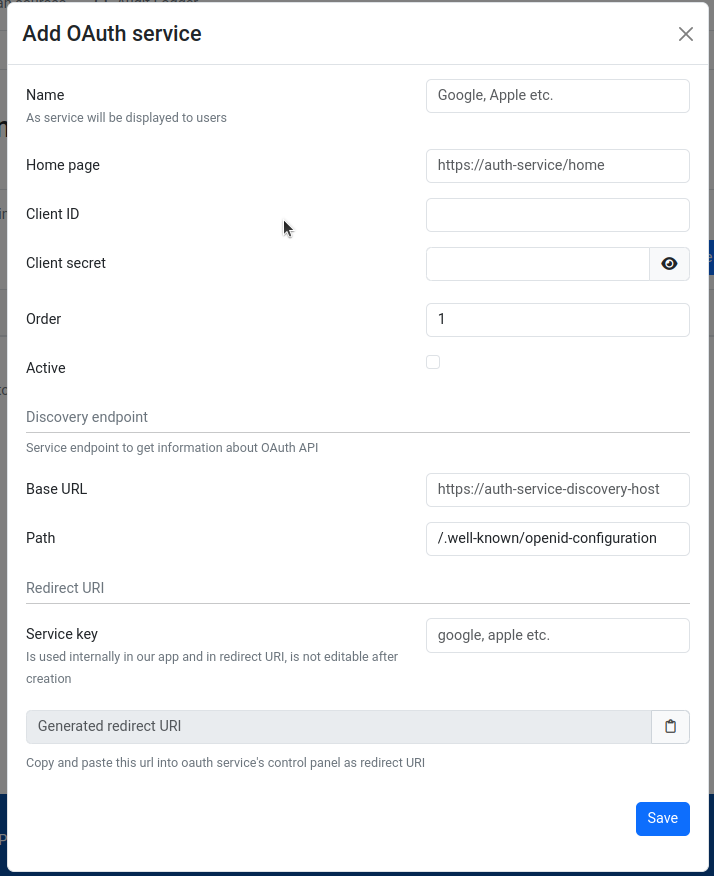Viewport: 714px width, 876px height.
Task: Click the Add OAuth service title
Action: [112, 34]
